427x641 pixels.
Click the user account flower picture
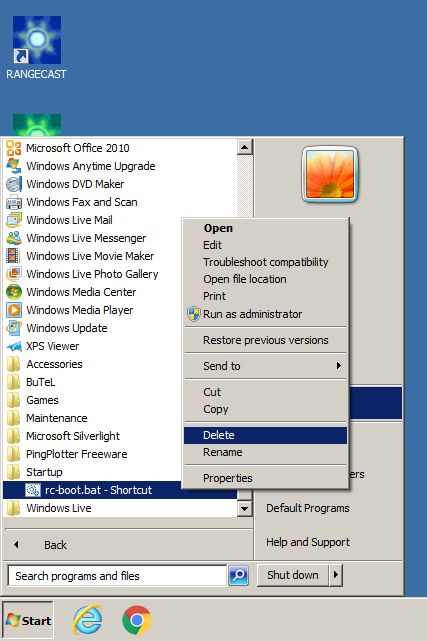click(330, 175)
